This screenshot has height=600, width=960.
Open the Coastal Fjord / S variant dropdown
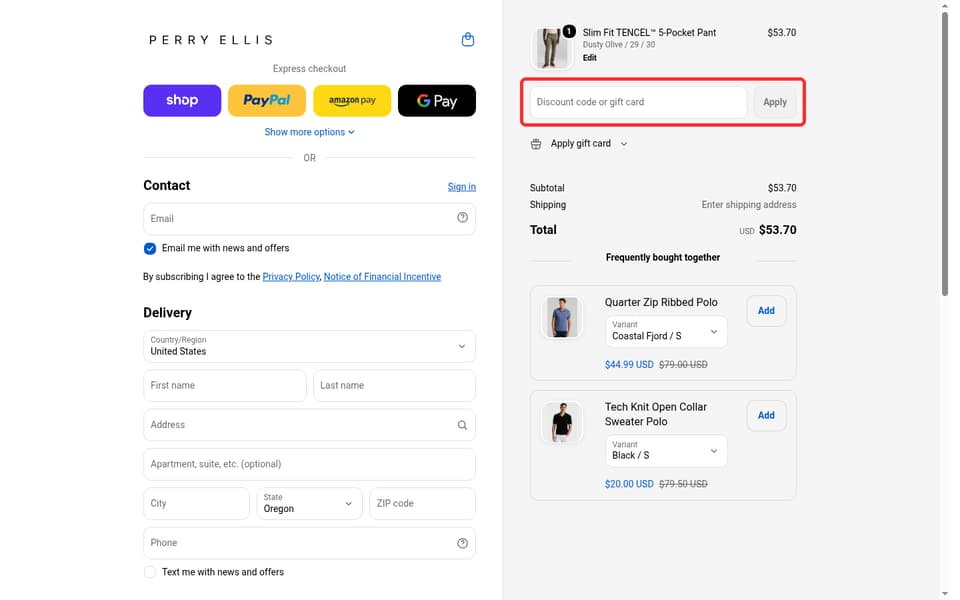tap(666, 331)
